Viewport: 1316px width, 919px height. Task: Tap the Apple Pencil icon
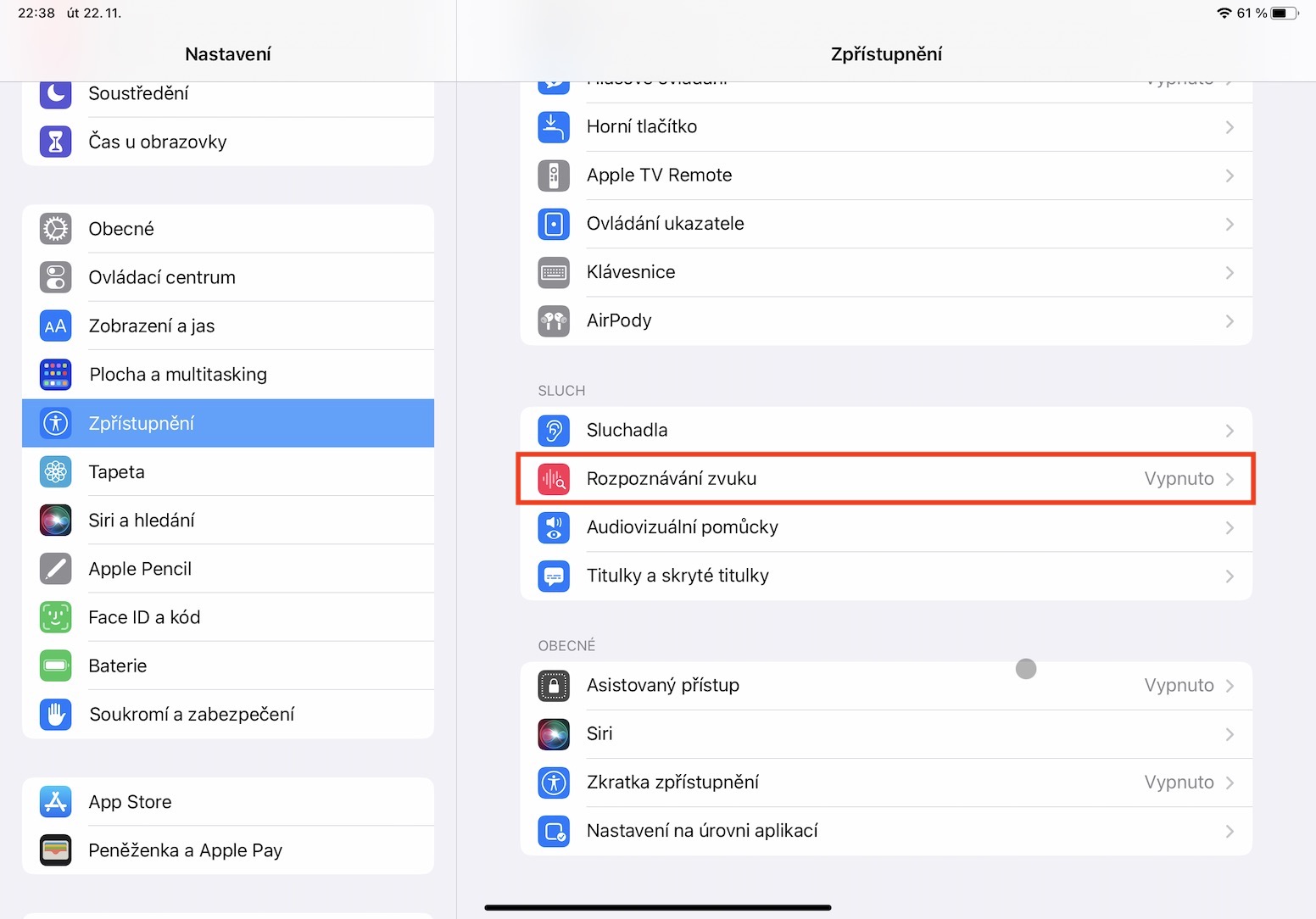coord(56,569)
